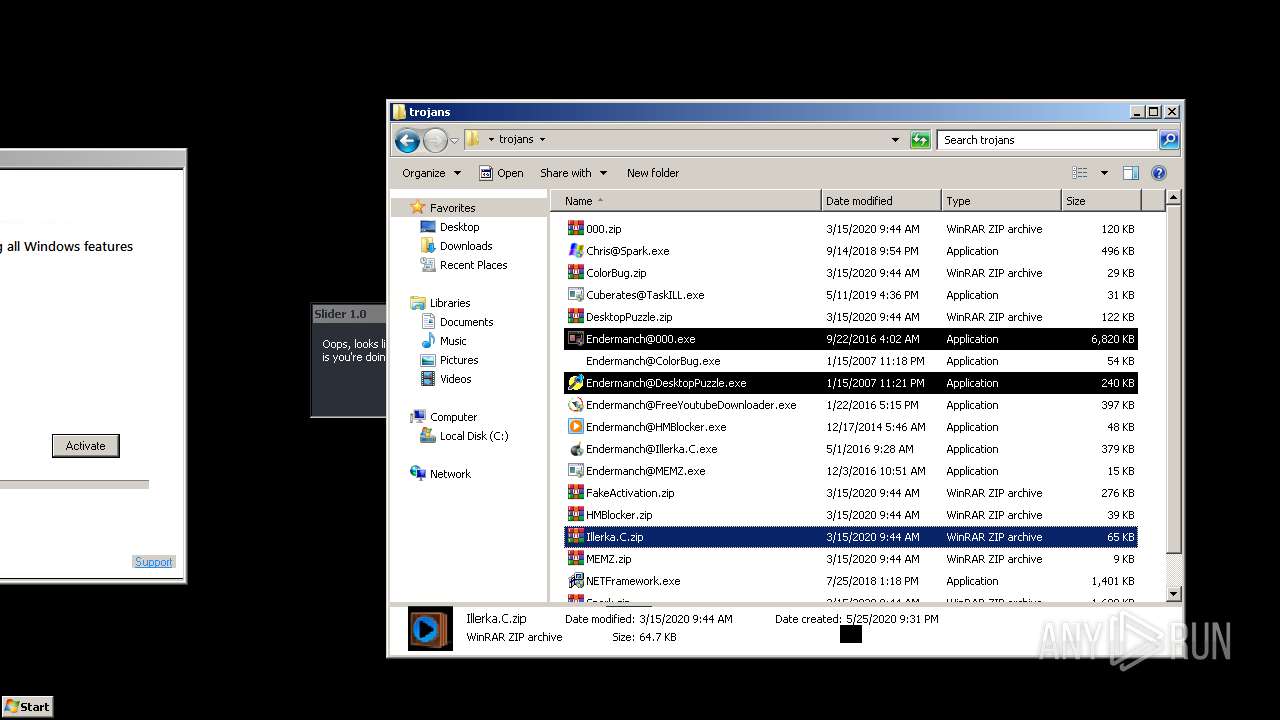
Task: Open Music library
Action: click(453, 341)
